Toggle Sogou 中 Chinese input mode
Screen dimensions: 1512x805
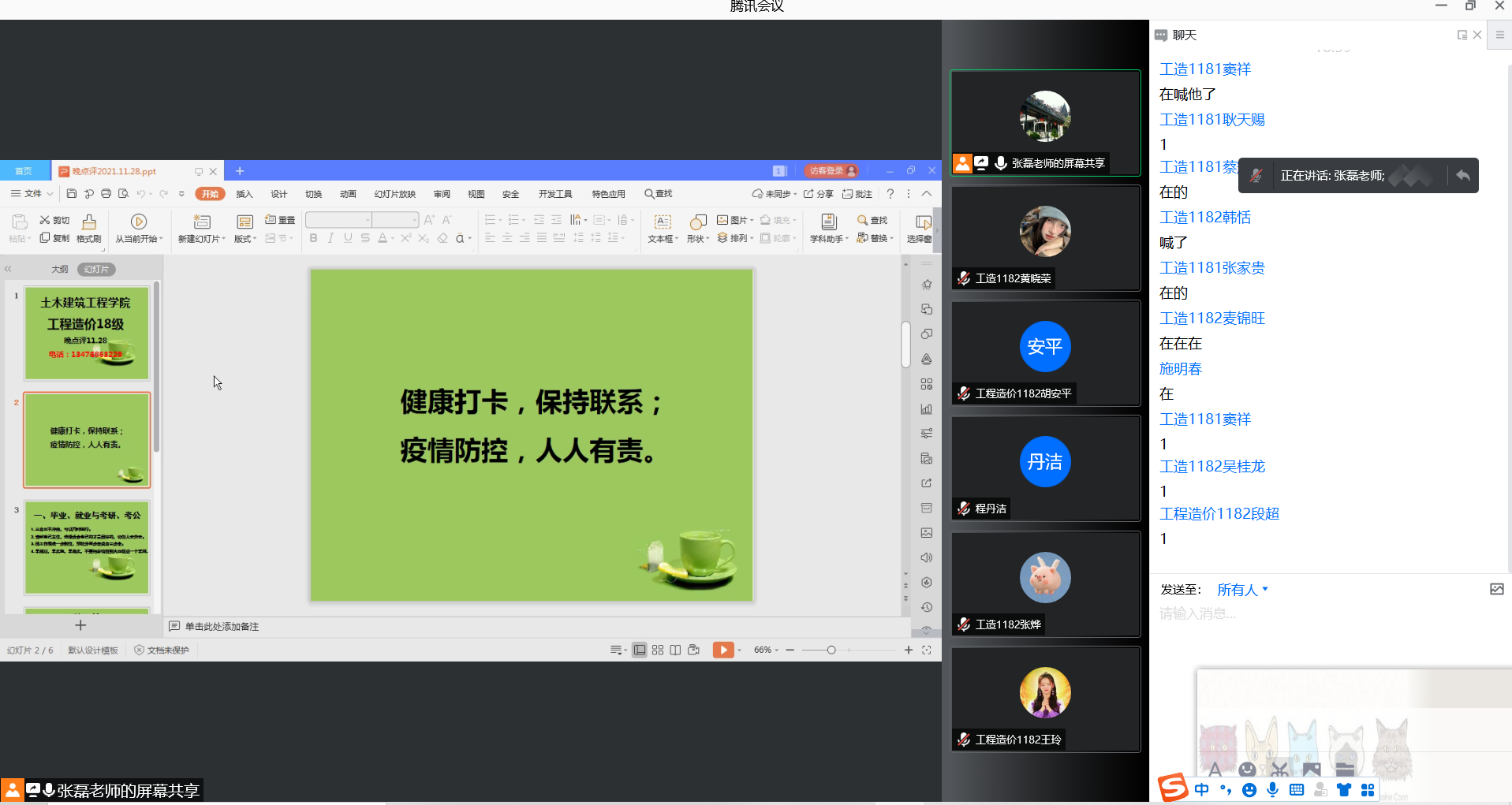pyautogui.click(x=1201, y=789)
